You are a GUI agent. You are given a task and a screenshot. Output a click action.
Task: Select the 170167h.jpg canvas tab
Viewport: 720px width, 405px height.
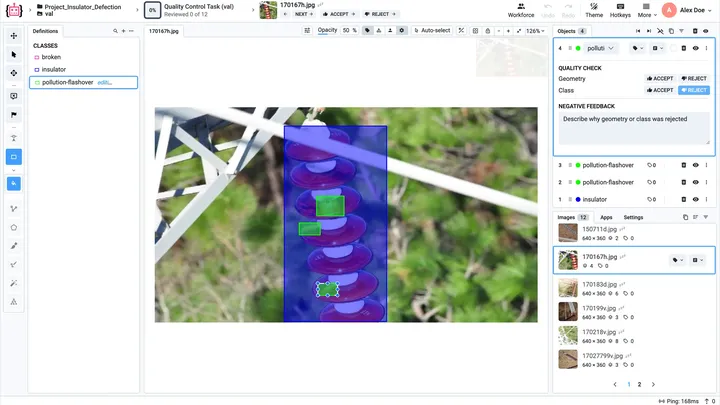[x=164, y=31]
